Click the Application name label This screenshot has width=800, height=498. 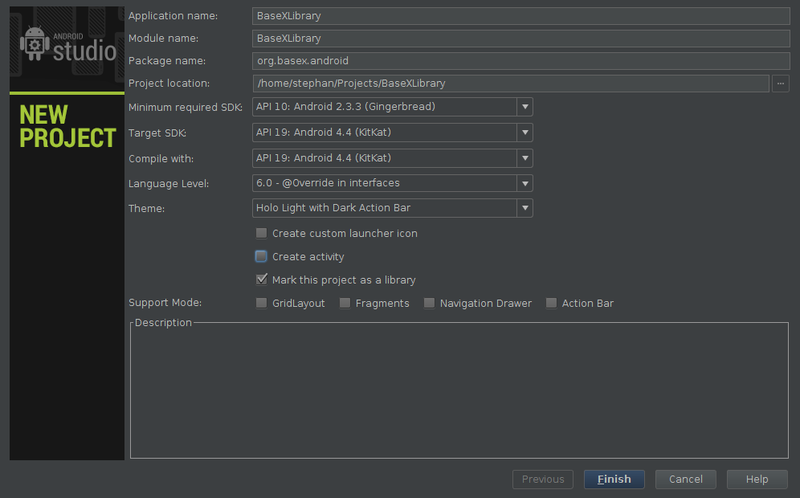click(173, 16)
